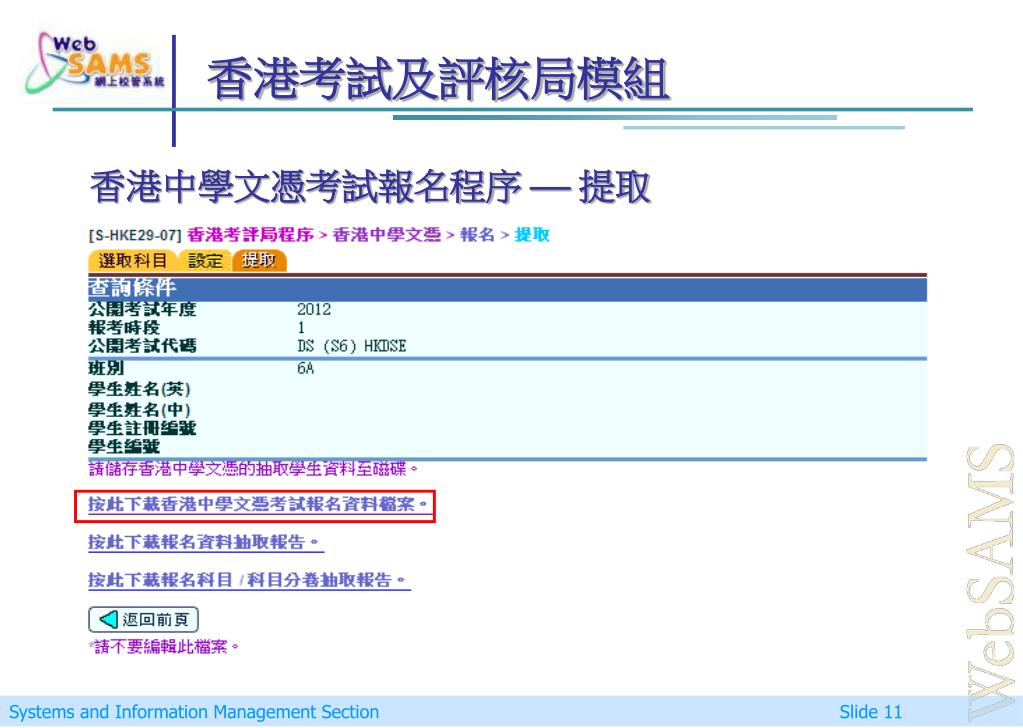Click the 學生姓名(英) label
Screen dimensions: 1023x728
click(140, 389)
